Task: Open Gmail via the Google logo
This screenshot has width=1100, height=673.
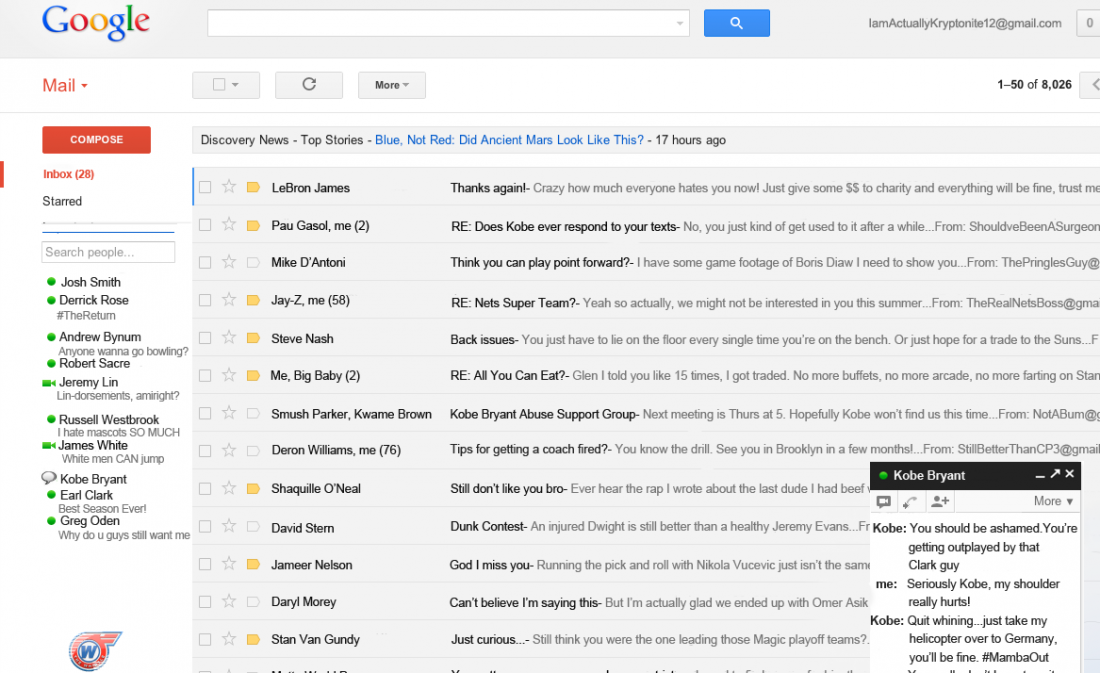Action: coord(95,22)
